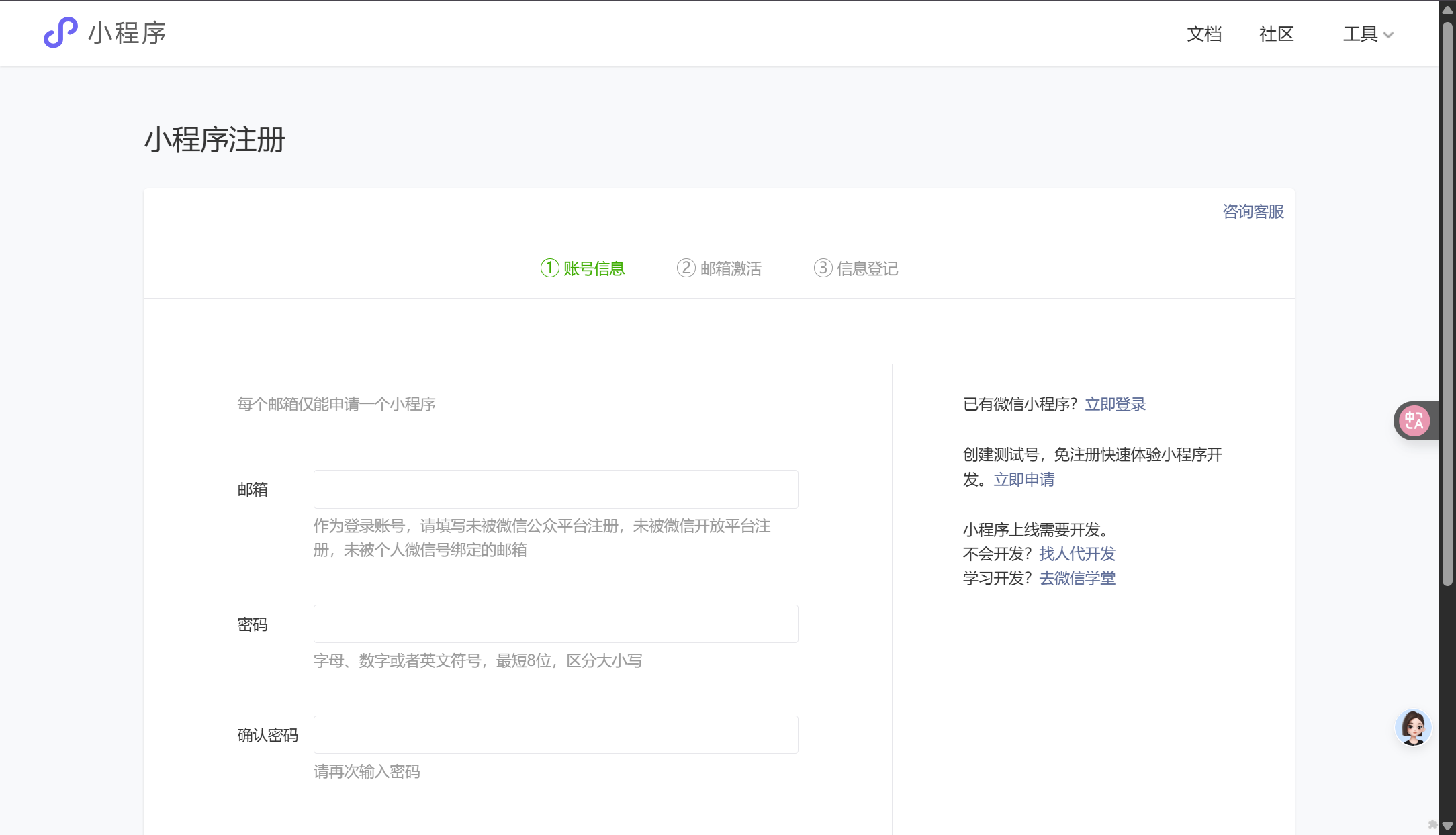Click the step 1 账号信息 circle icon
Screen dimensions: 1456x835
549,268
